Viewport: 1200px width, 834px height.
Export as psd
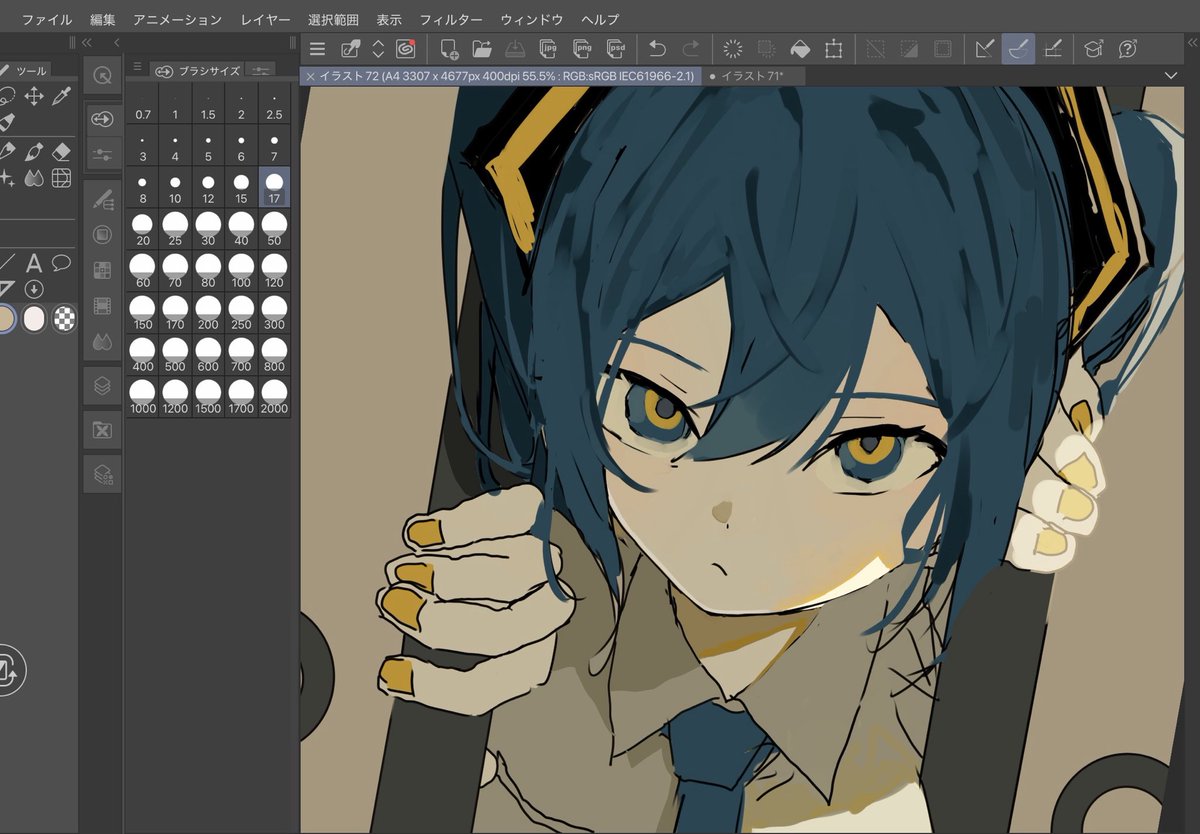(617, 48)
